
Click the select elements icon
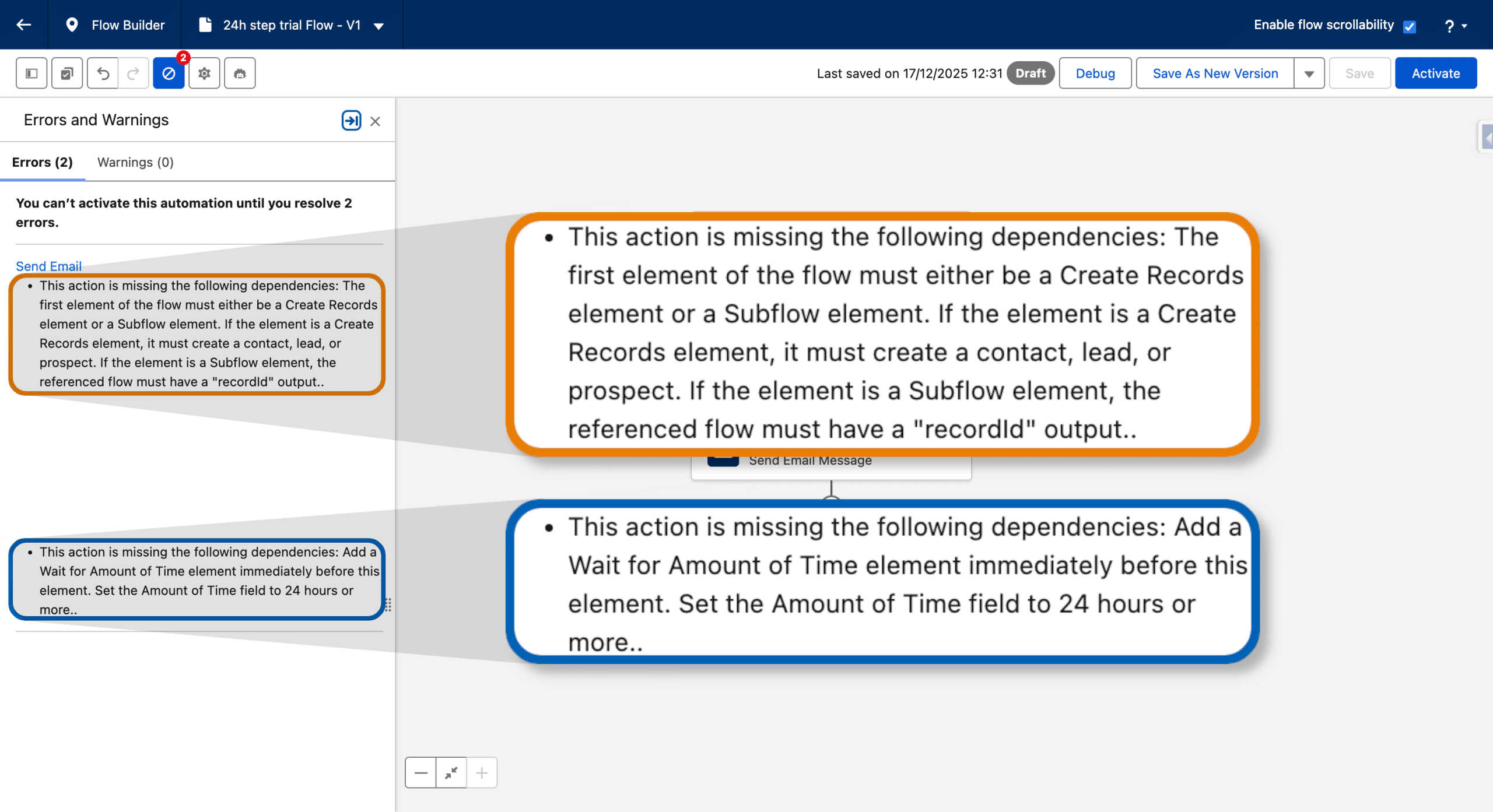[67, 73]
